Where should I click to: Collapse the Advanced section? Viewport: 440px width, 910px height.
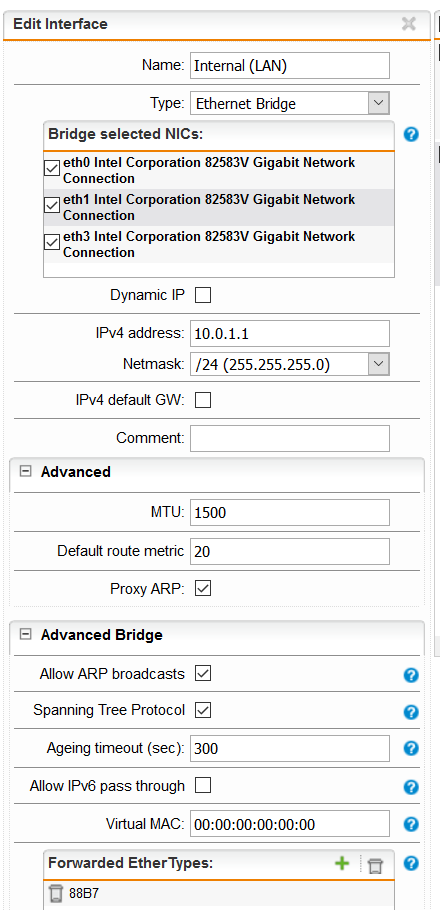pos(25,472)
